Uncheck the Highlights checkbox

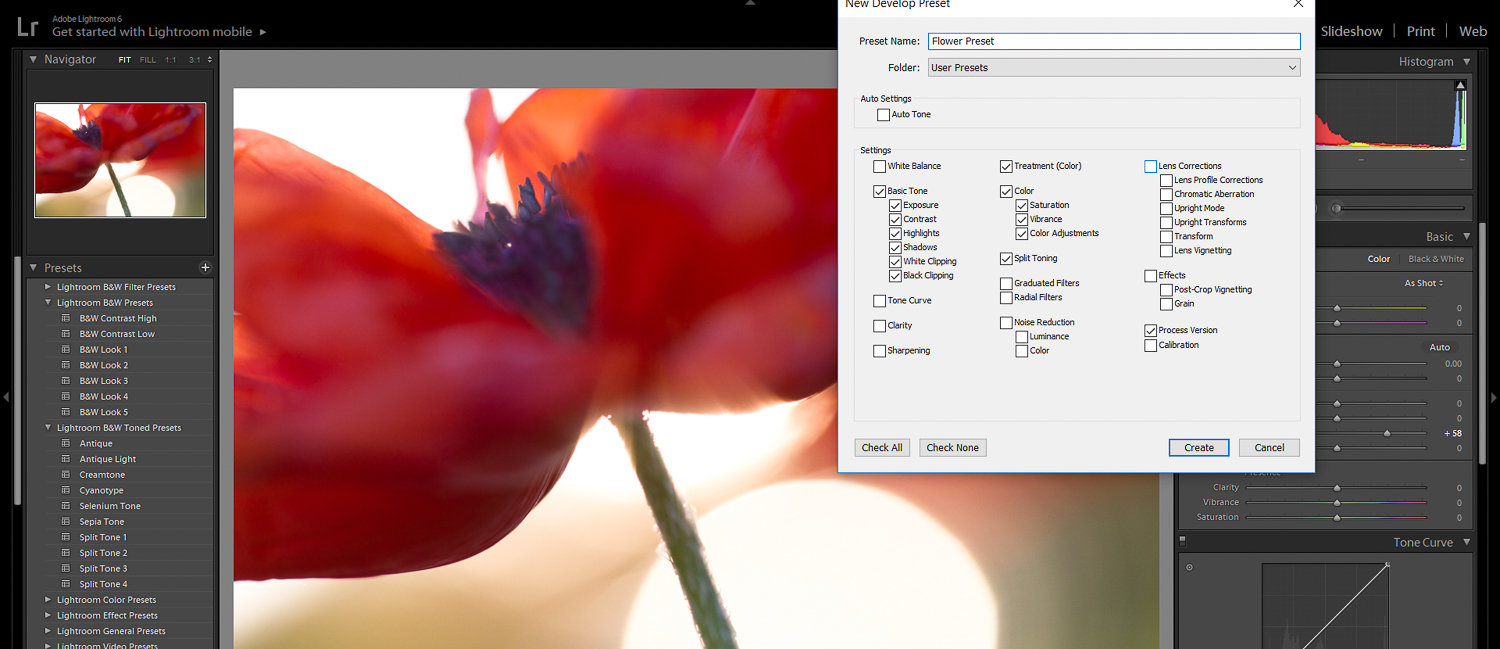(895, 233)
